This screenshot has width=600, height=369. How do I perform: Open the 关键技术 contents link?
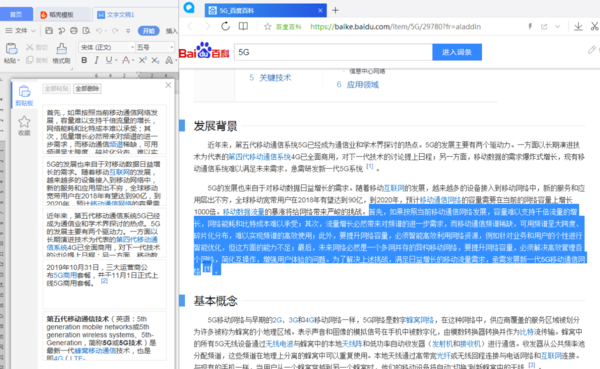275,78
